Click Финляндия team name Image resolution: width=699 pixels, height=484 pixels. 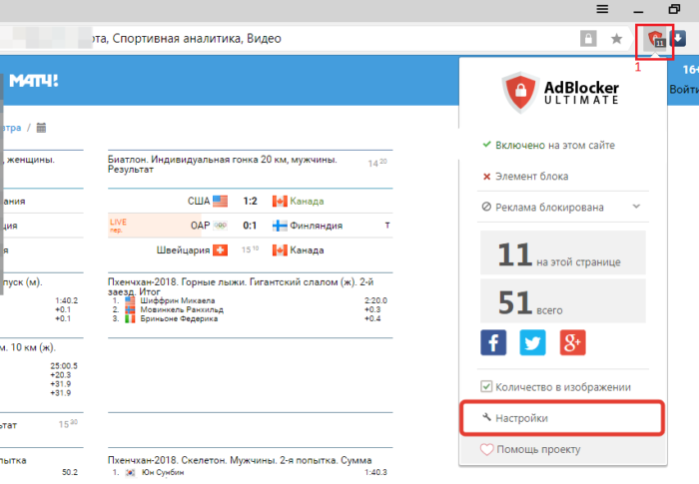click(316, 226)
